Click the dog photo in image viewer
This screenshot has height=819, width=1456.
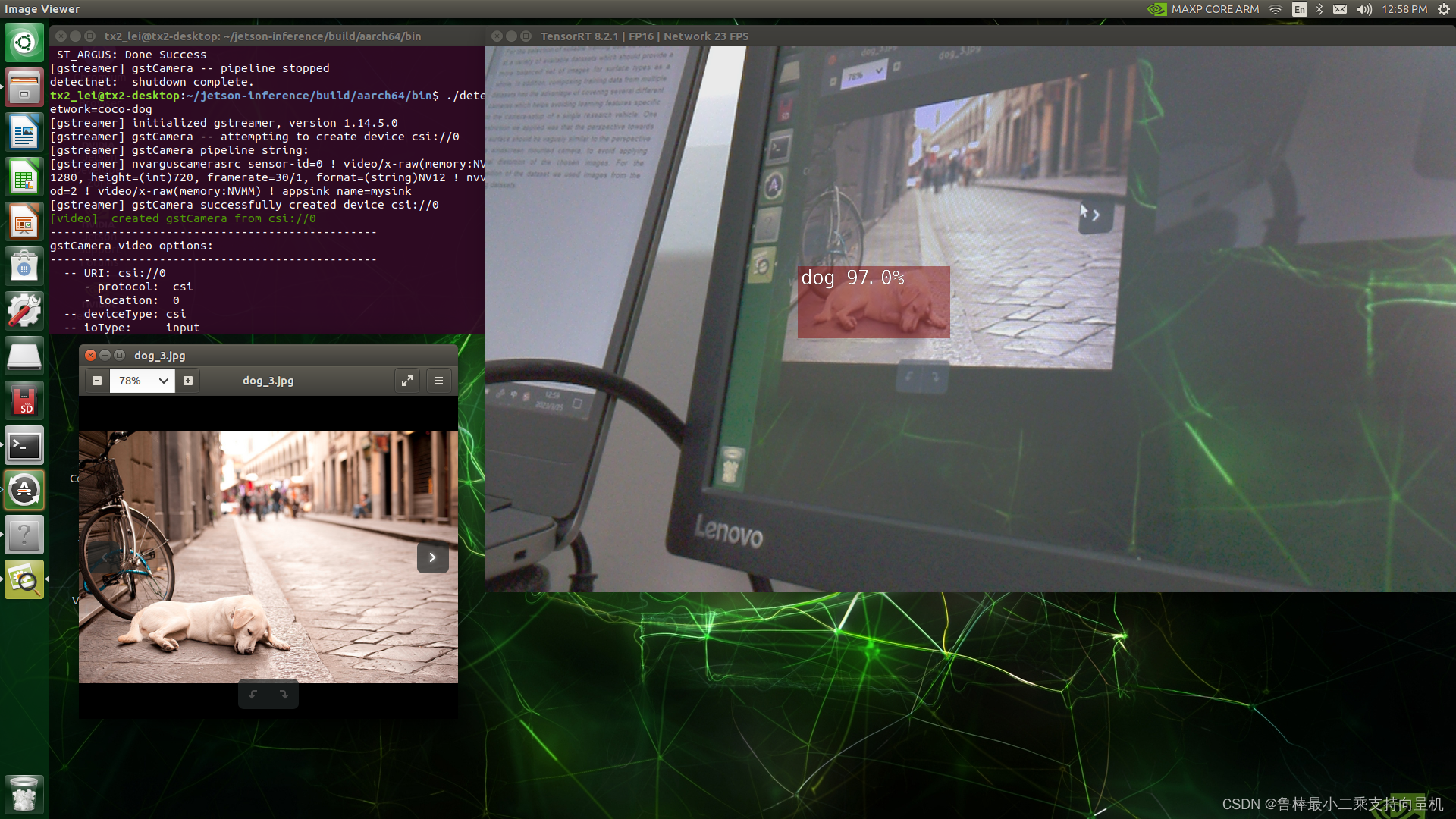click(x=268, y=557)
